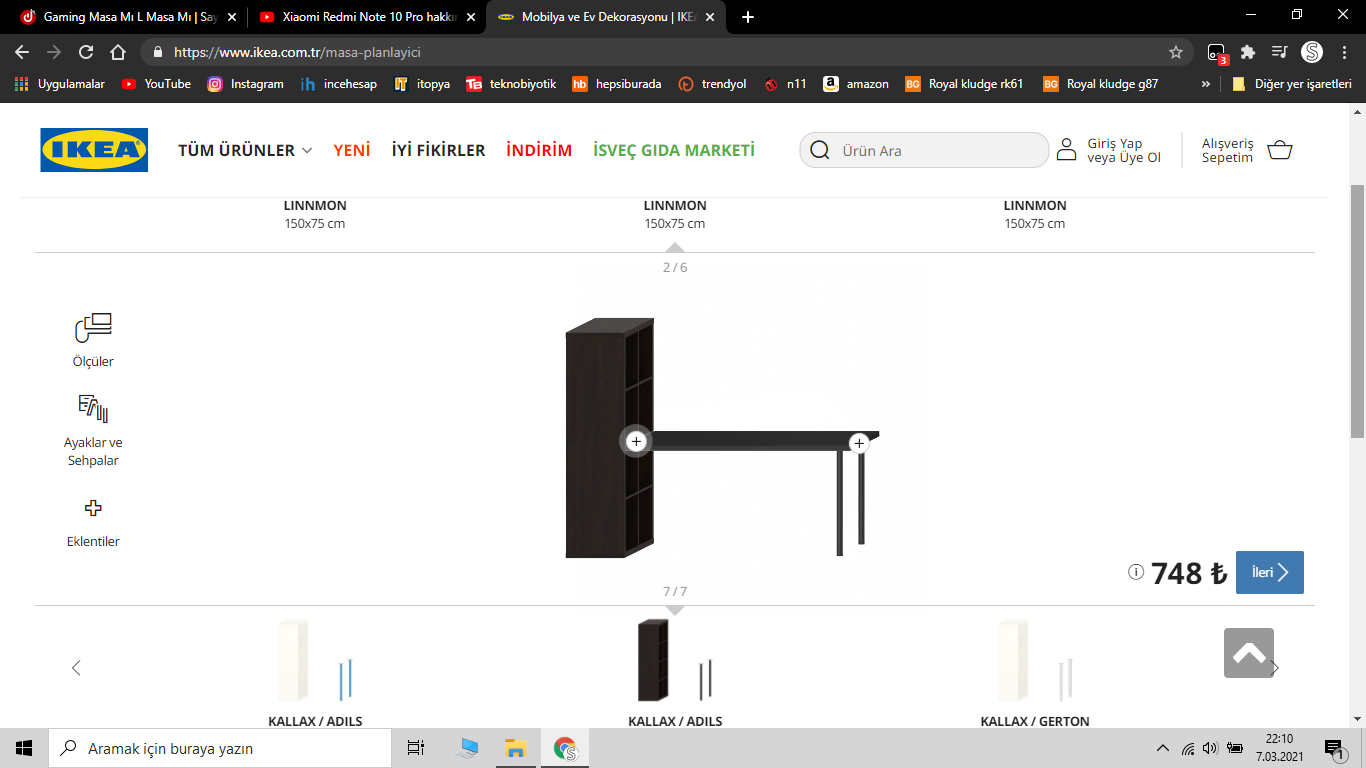
Task: Open the İYİ FİKİRLER menu item
Action: click(438, 150)
